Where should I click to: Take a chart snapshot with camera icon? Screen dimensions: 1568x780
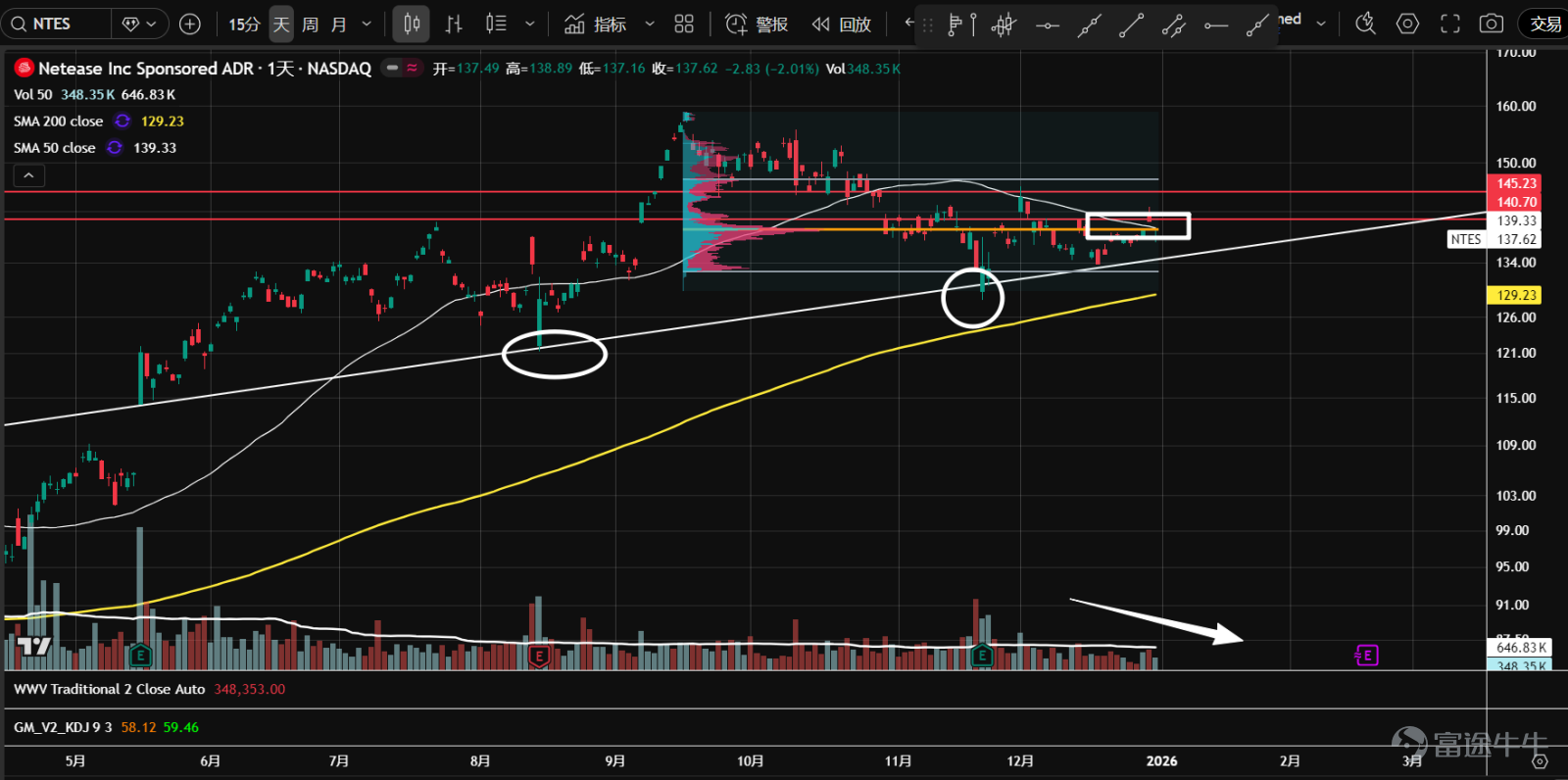pos(1492,24)
